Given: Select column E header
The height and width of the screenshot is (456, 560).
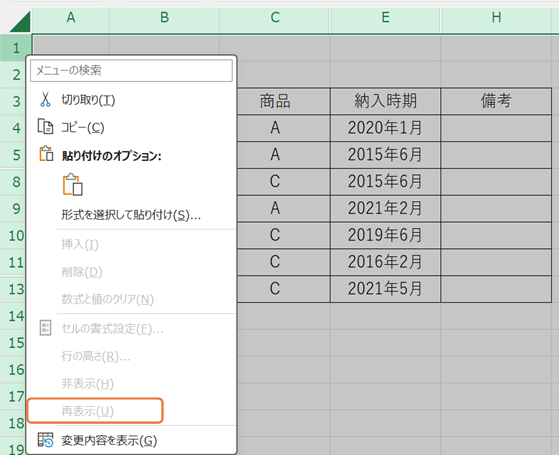Looking at the screenshot, I should (x=386, y=18).
